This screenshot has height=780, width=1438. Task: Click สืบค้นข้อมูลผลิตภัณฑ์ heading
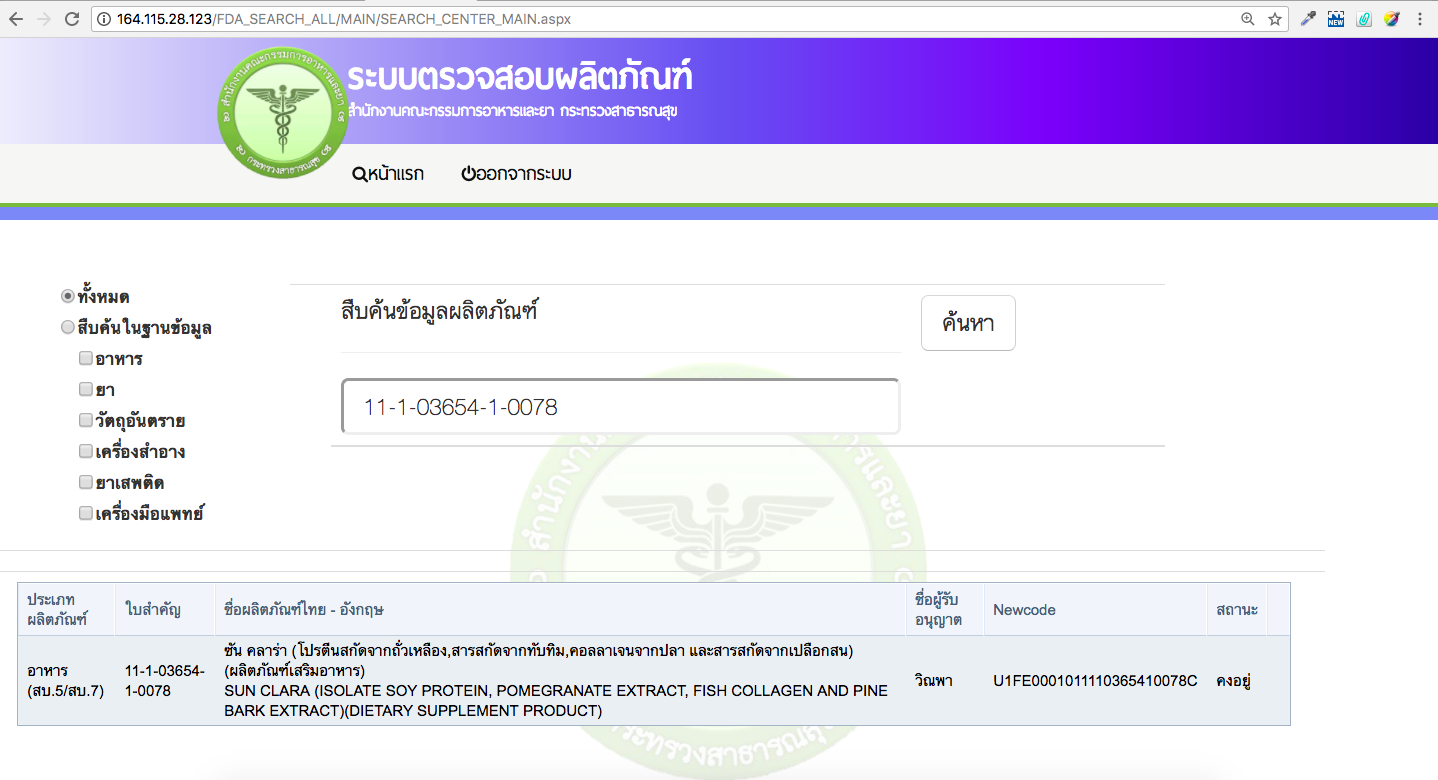[x=440, y=311]
